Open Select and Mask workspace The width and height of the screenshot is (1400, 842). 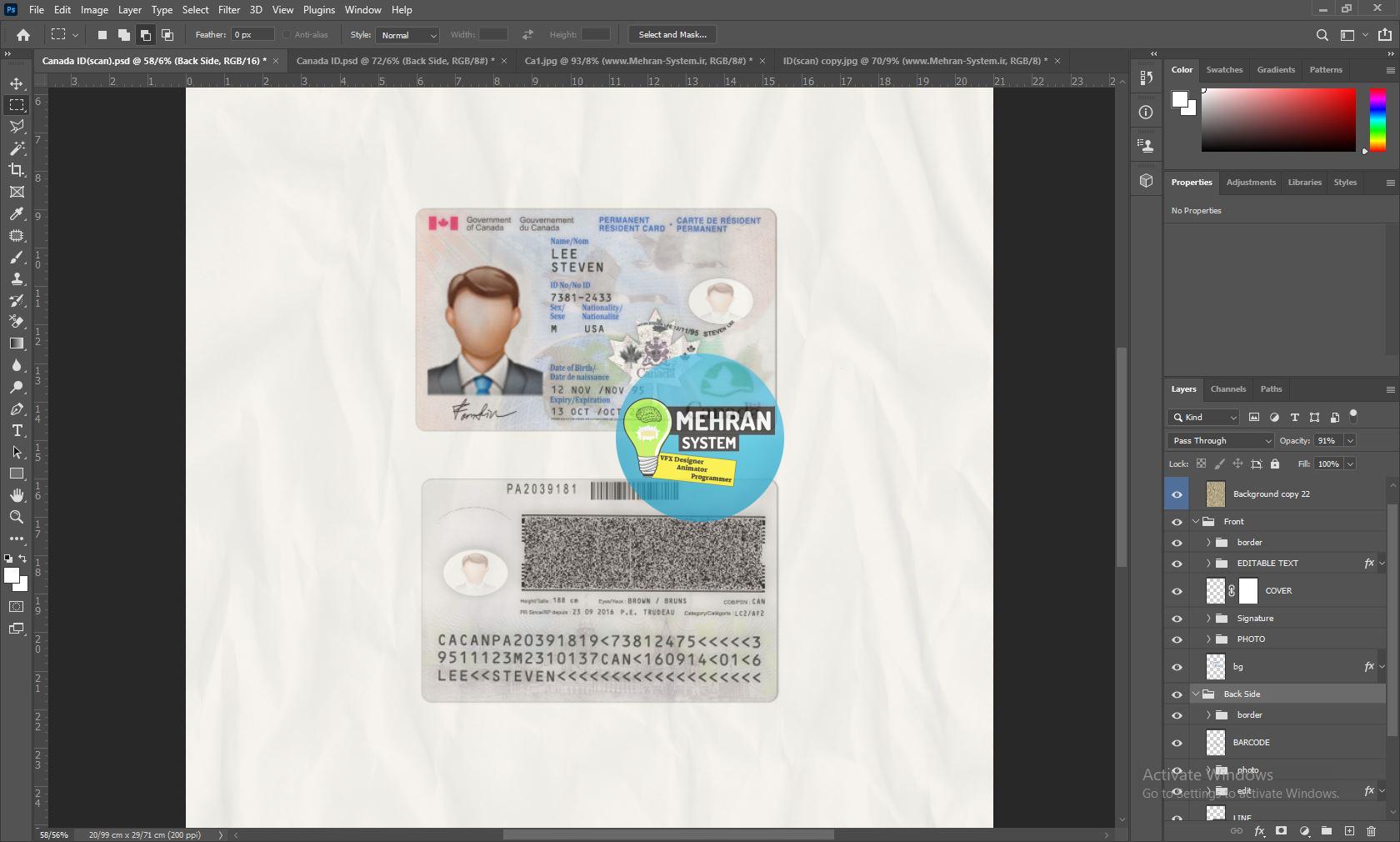(x=671, y=34)
